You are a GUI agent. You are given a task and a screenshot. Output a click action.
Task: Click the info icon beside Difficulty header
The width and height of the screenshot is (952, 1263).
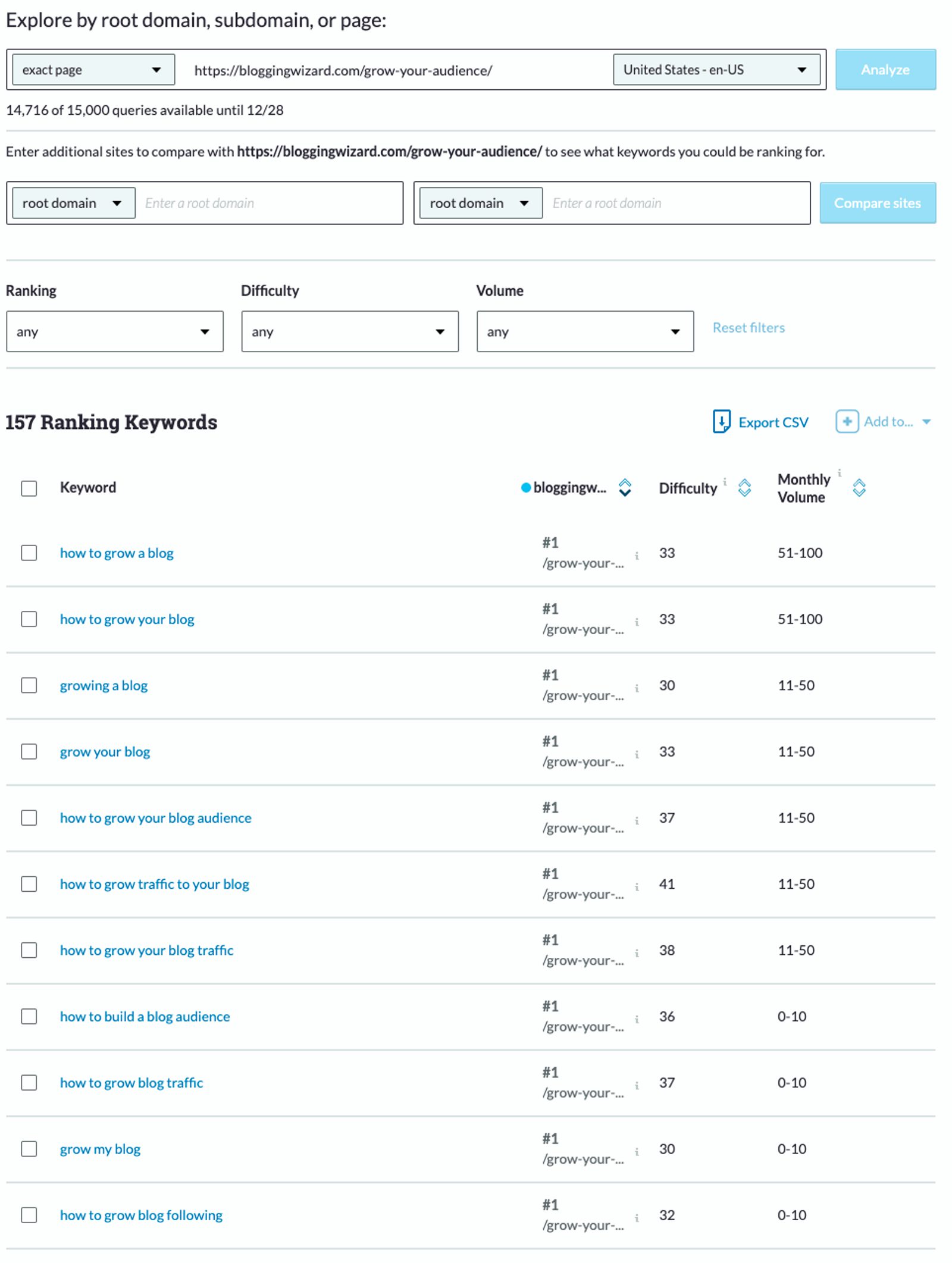pos(725,481)
